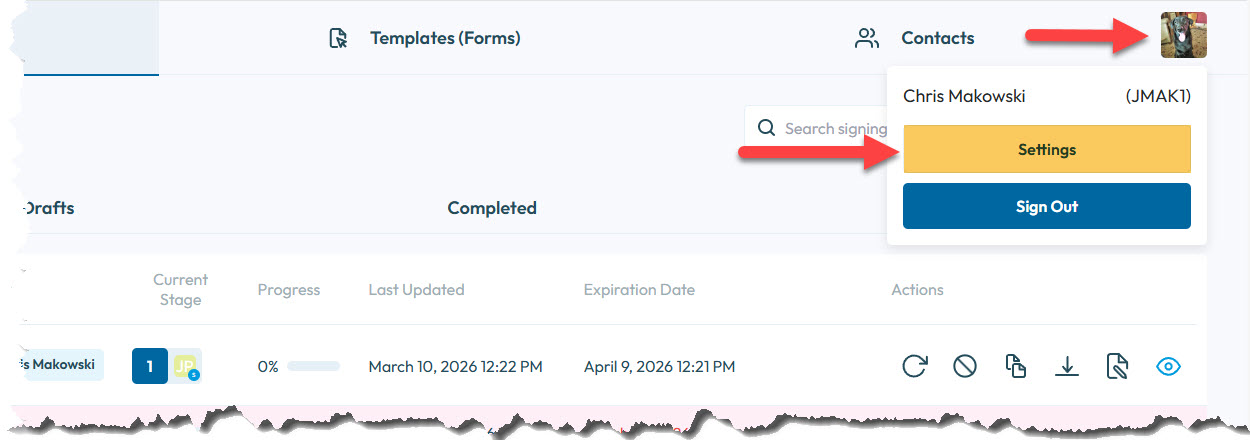Click the search magnifier icon
This screenshot has height=440, width=1250.
767,128
